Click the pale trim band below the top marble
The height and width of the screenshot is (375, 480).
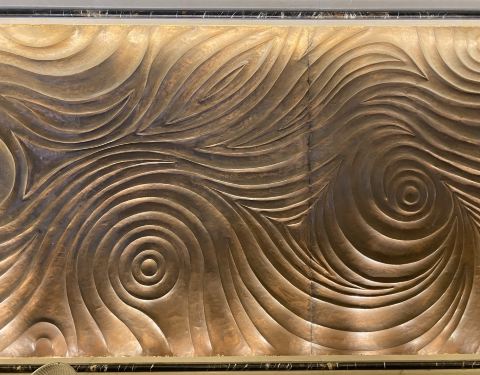[x=240, y=22]
